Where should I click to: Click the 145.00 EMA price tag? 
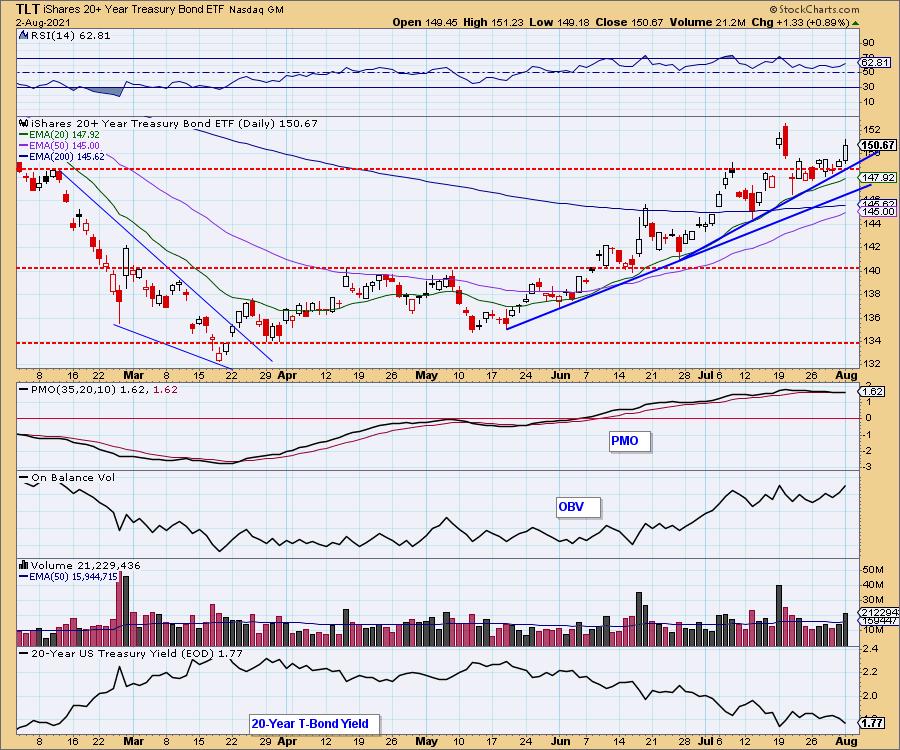tap(878, 211)
